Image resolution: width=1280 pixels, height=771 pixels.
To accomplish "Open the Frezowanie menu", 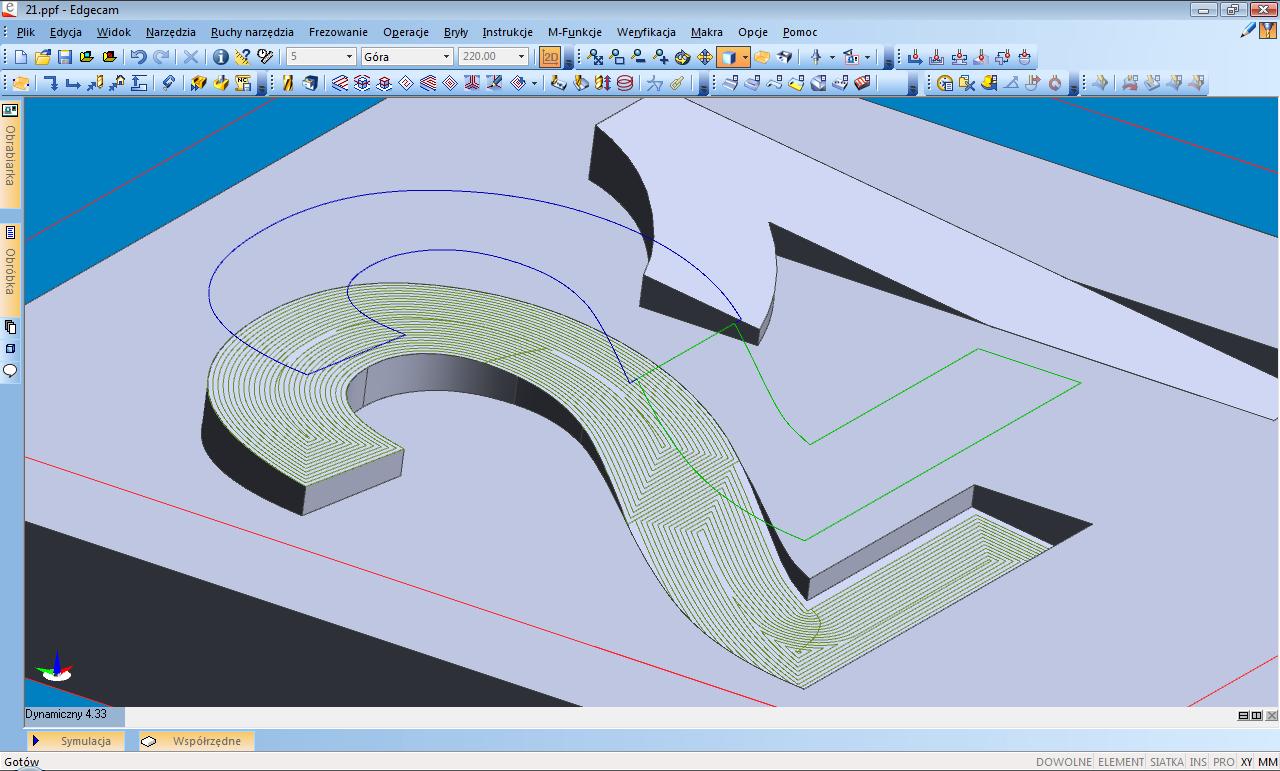I will (338, 32).
